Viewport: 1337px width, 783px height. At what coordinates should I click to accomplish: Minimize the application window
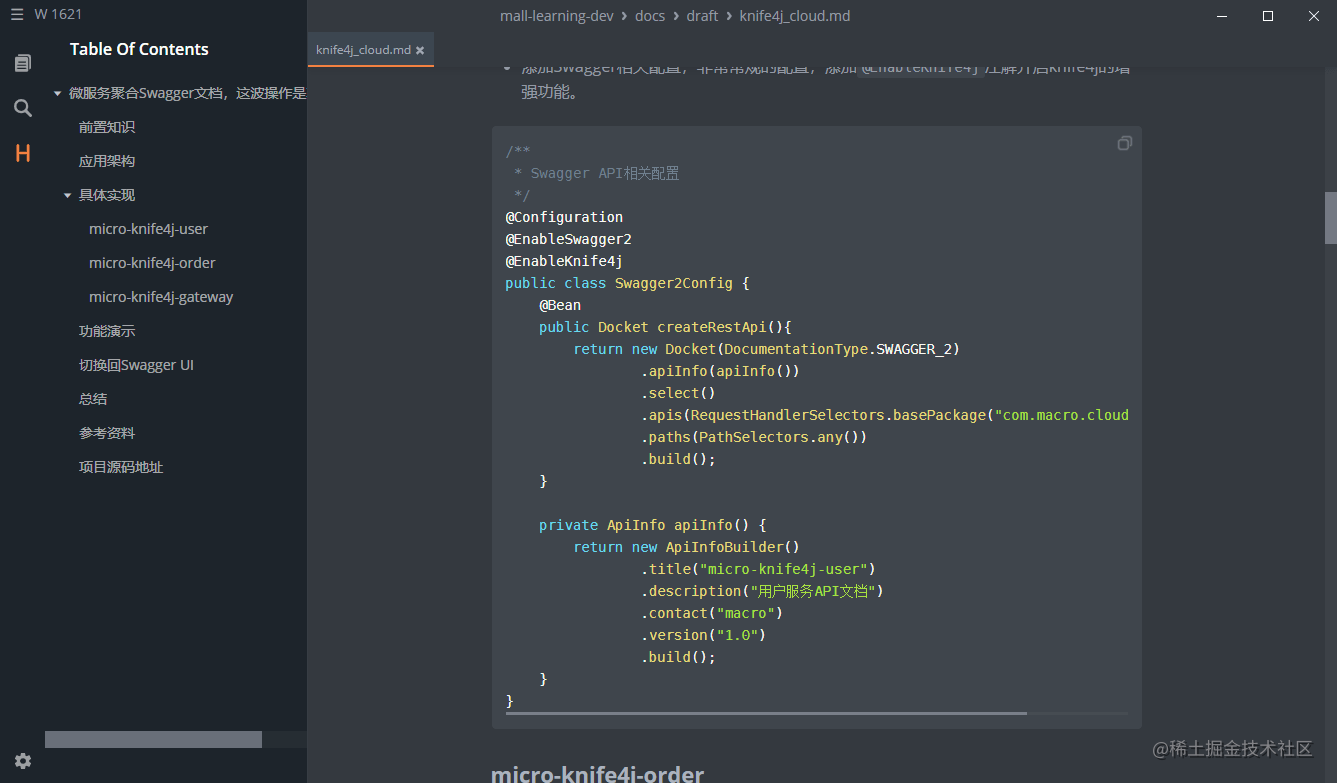pyautogui.click(x=1222, y=16)
